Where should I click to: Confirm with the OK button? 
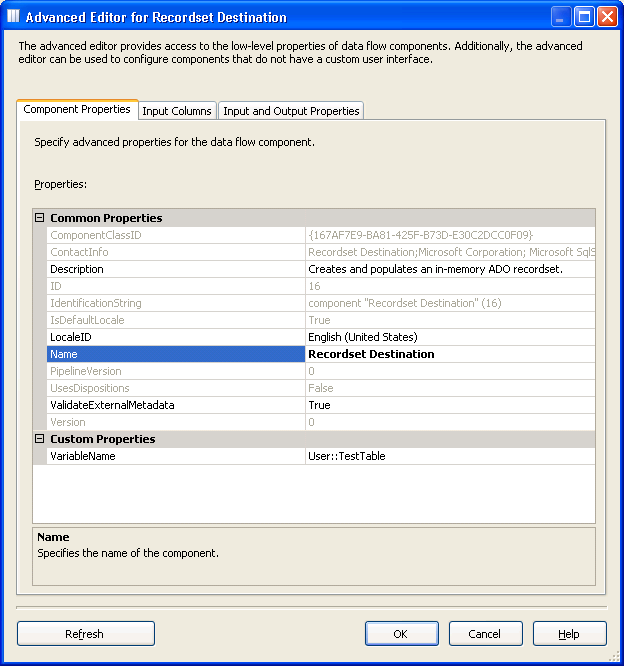(401, 634)
